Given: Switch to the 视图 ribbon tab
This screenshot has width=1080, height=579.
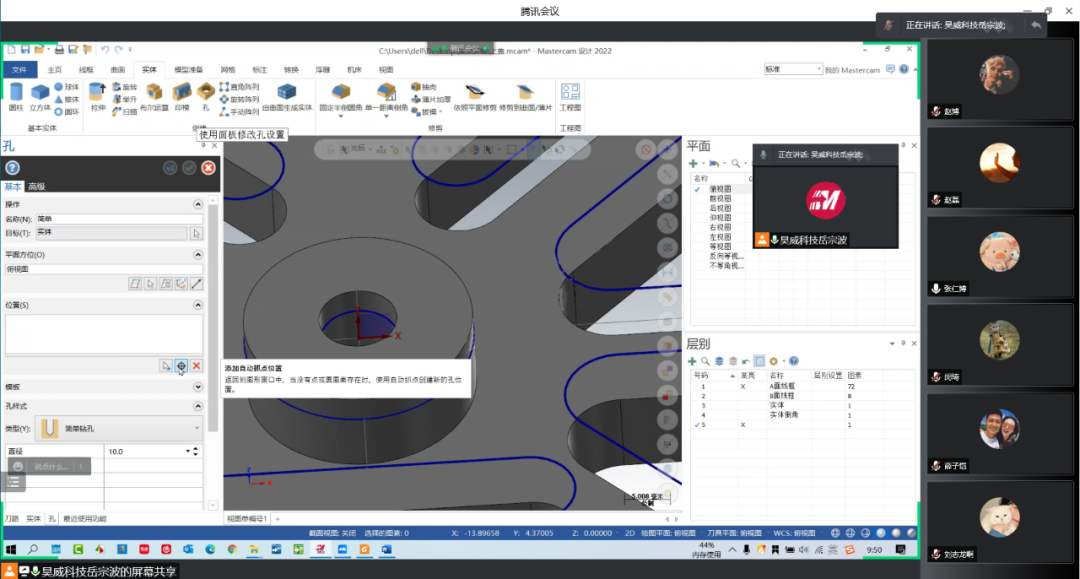Looking at the screenshot, I should [x=386, y=70].
